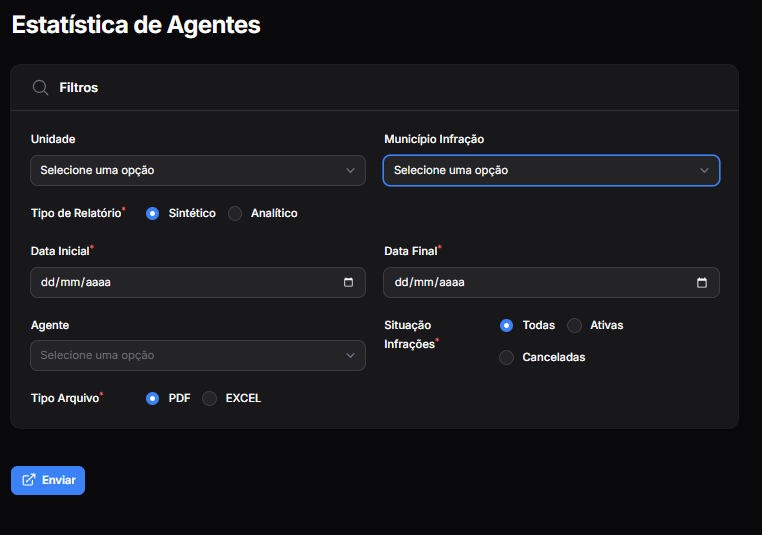Screen dimensions: 762x535
Task: Open the Agente selection dropdown
Action: 197,355
